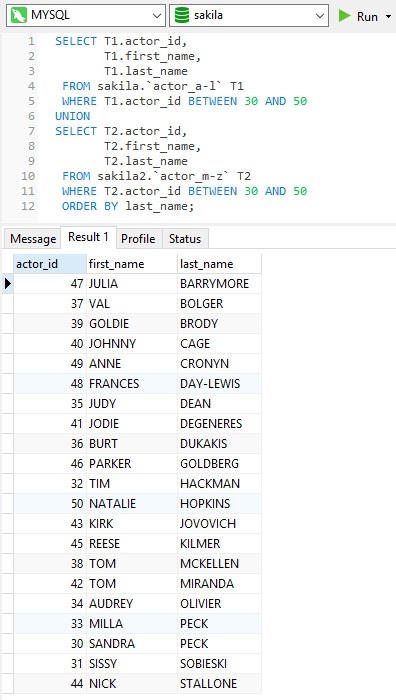Select the BOLGER cell
This screenshot has width=396, height=700.
(x=219, y=304)
